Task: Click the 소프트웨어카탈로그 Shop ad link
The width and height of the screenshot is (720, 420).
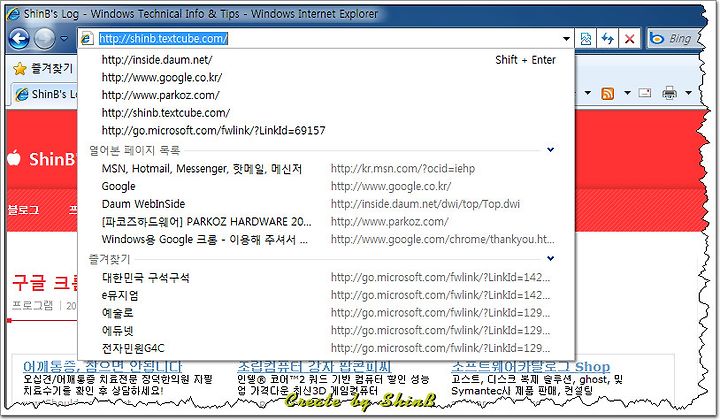Action: (x=530, y=367)
